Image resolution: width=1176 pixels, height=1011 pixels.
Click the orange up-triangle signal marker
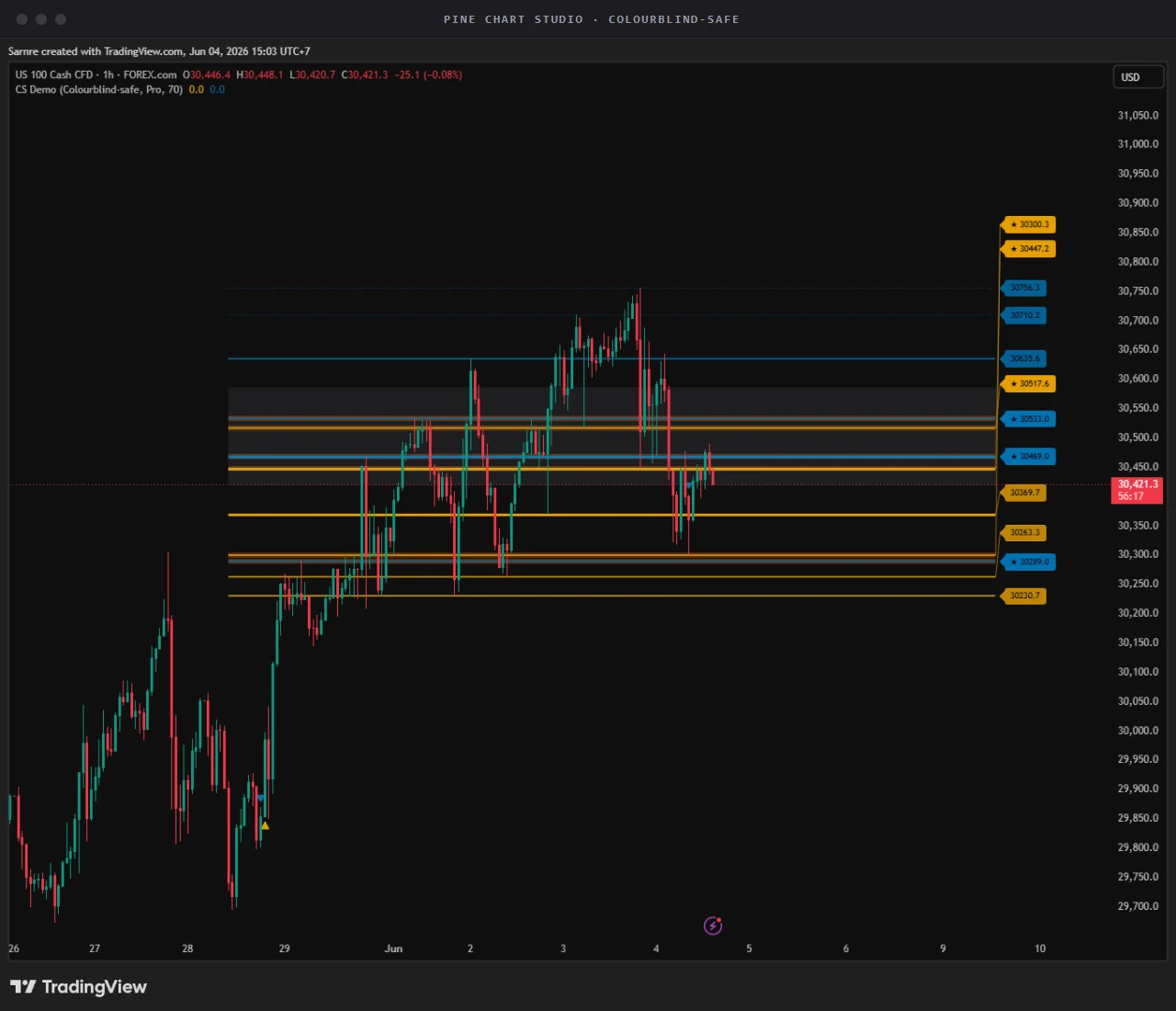tap(265, 825)
